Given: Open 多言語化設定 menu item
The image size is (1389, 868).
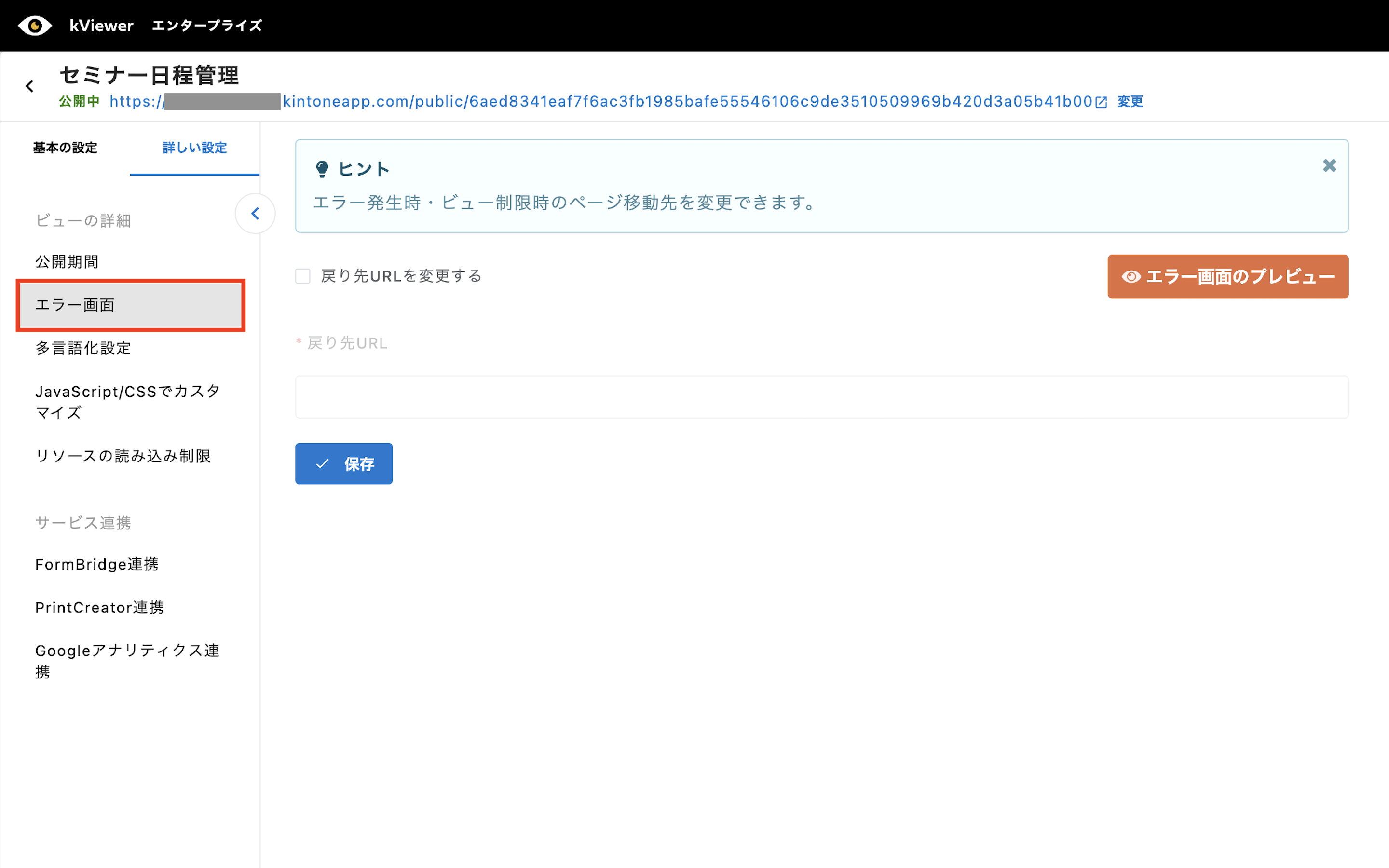Looking at the screenshot, I should click(83, 348).
